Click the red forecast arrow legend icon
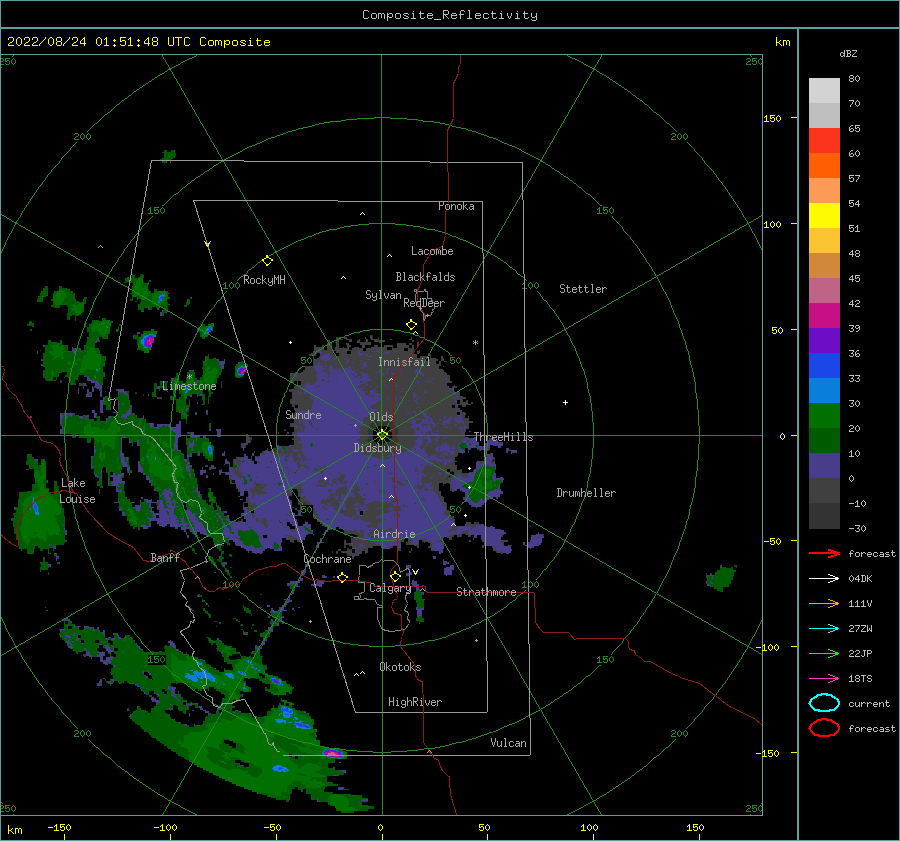The width and height of the screenshot is (900, 841). 824,553
